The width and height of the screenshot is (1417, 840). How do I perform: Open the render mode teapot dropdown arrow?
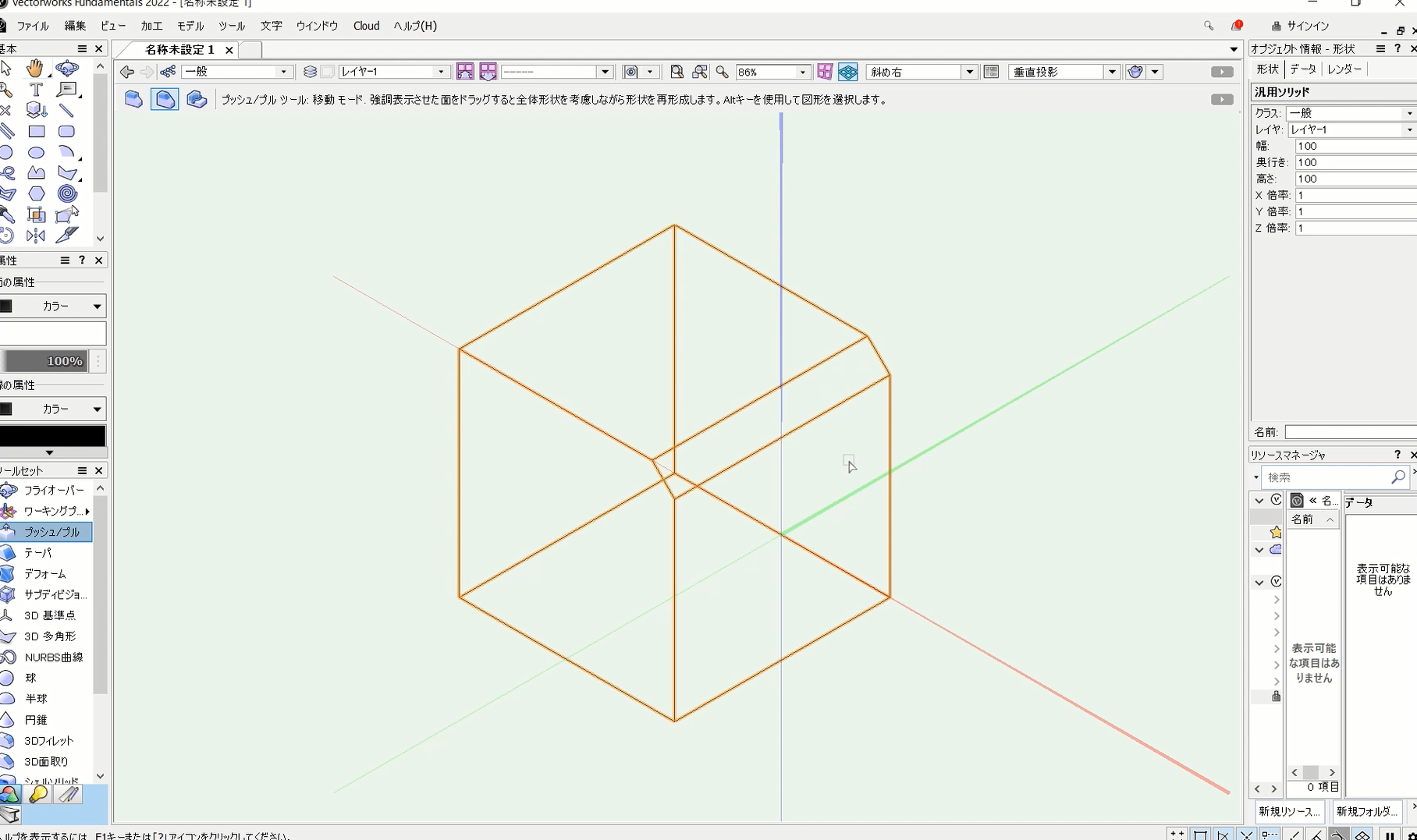(x=1155, y=72)
